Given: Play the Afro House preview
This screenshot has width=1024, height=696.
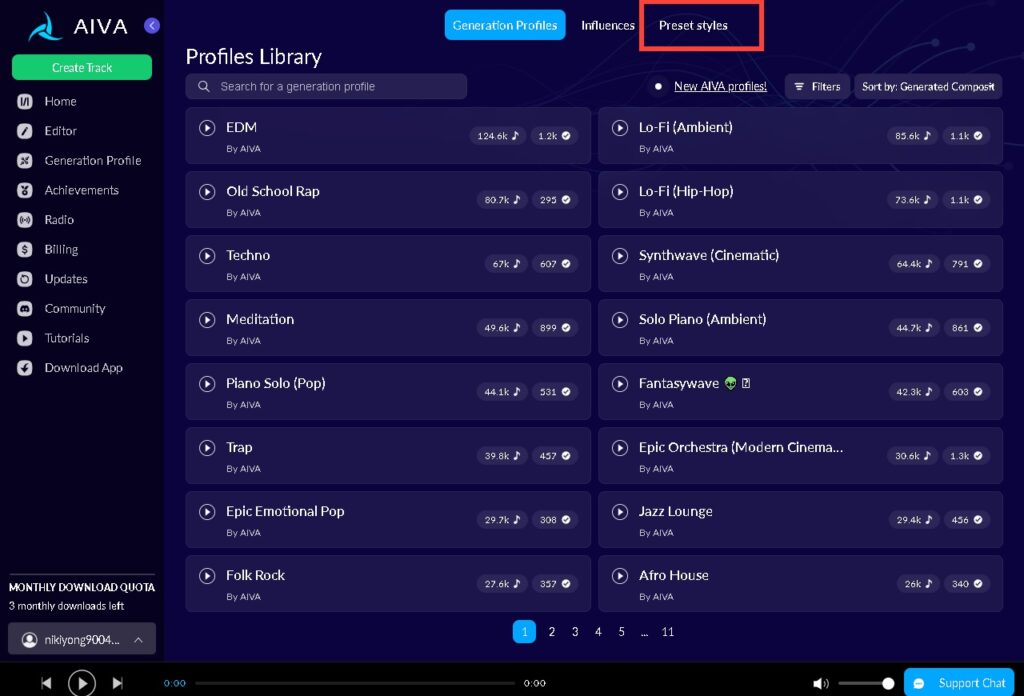Looking at the screenshot, I should pyautogui.click(x=620, y=576).
